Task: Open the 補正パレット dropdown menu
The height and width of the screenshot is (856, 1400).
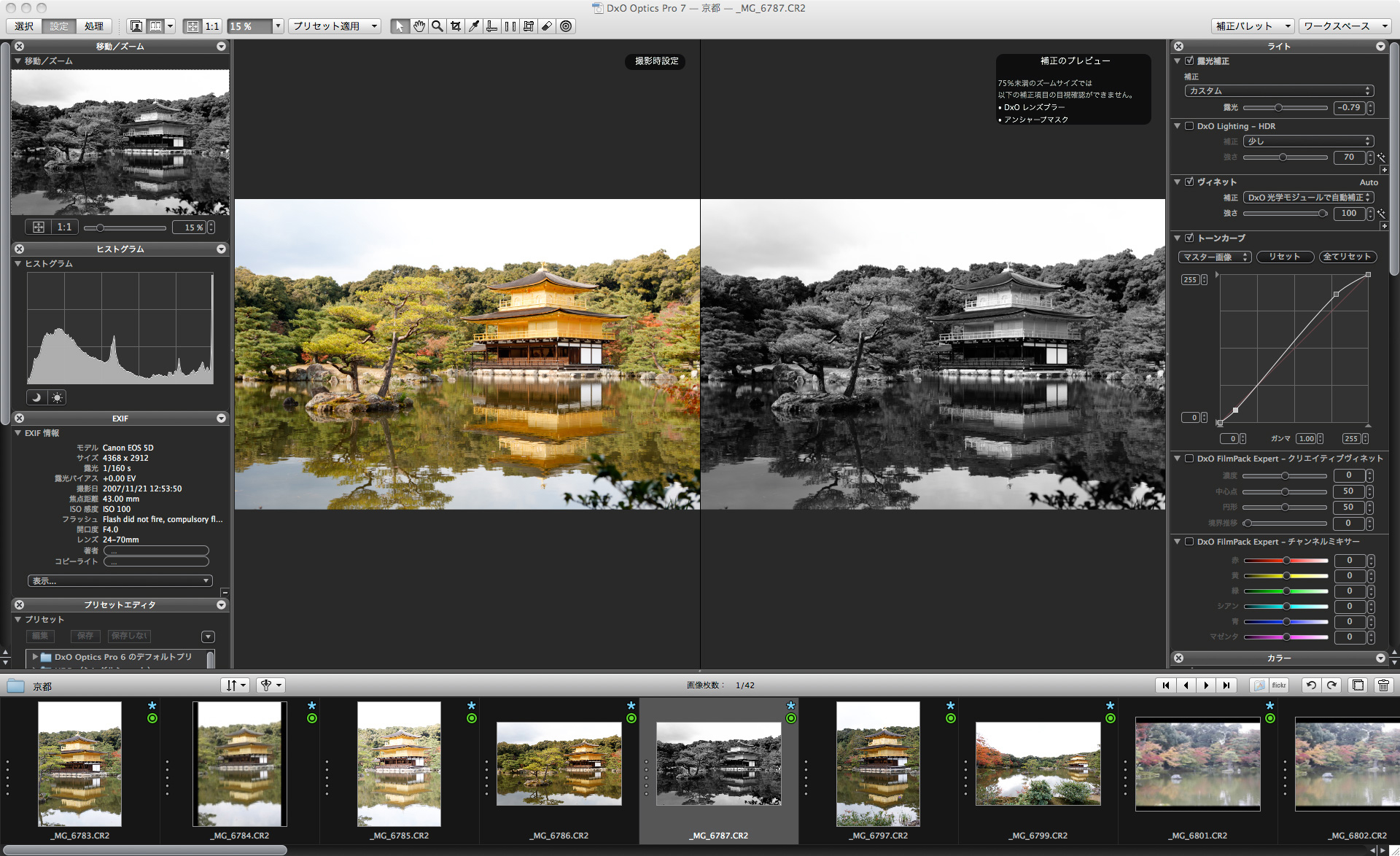Action: [x=1252, y=26]
